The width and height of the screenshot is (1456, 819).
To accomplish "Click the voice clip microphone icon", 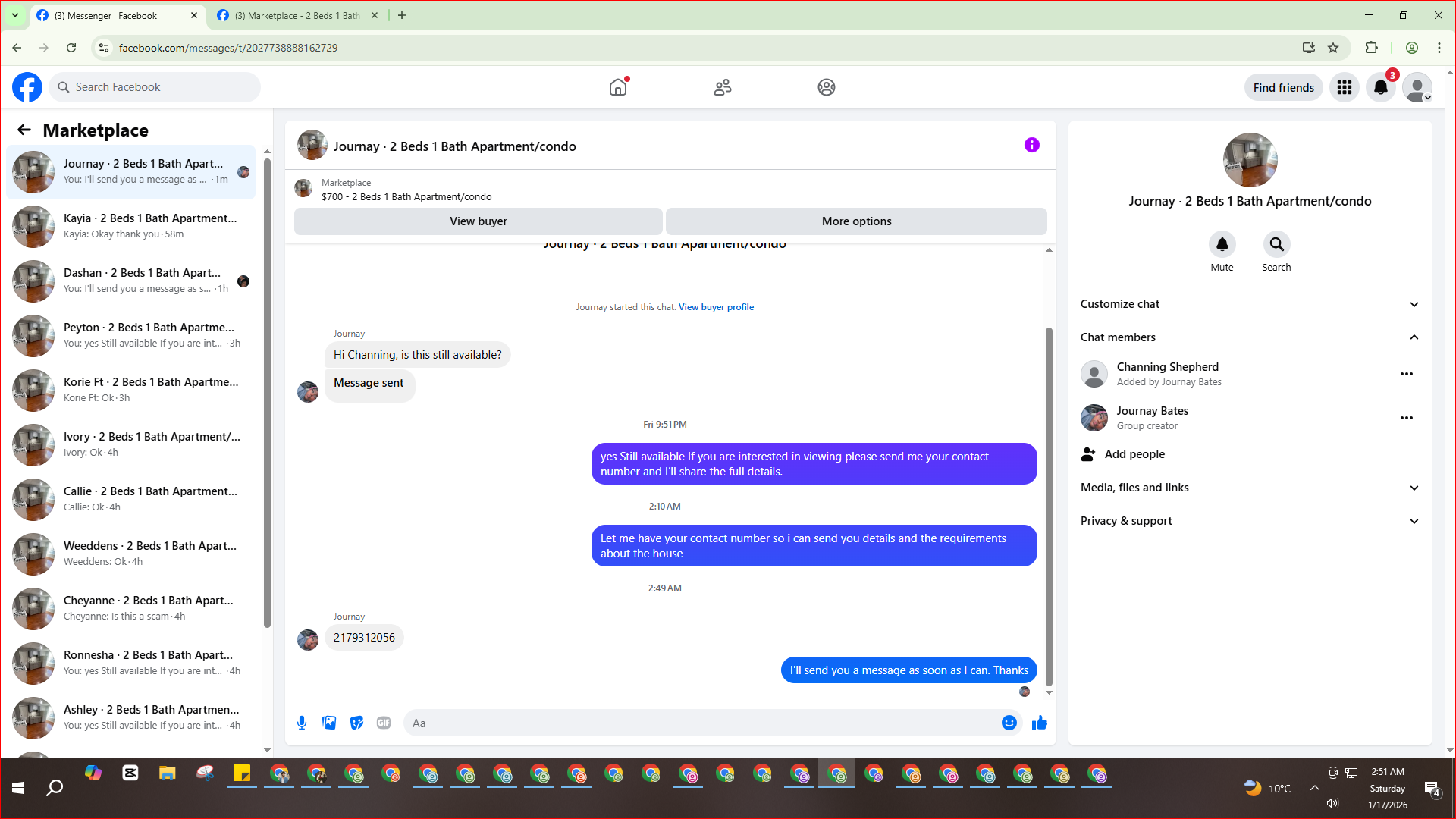I will [302, 723].
